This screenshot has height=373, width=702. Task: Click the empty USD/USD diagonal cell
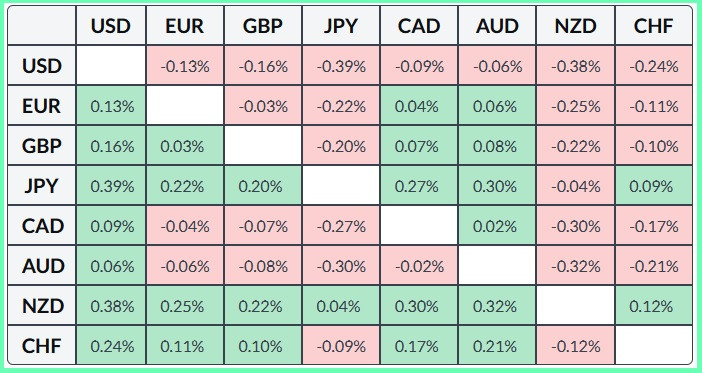coord(111,66)
